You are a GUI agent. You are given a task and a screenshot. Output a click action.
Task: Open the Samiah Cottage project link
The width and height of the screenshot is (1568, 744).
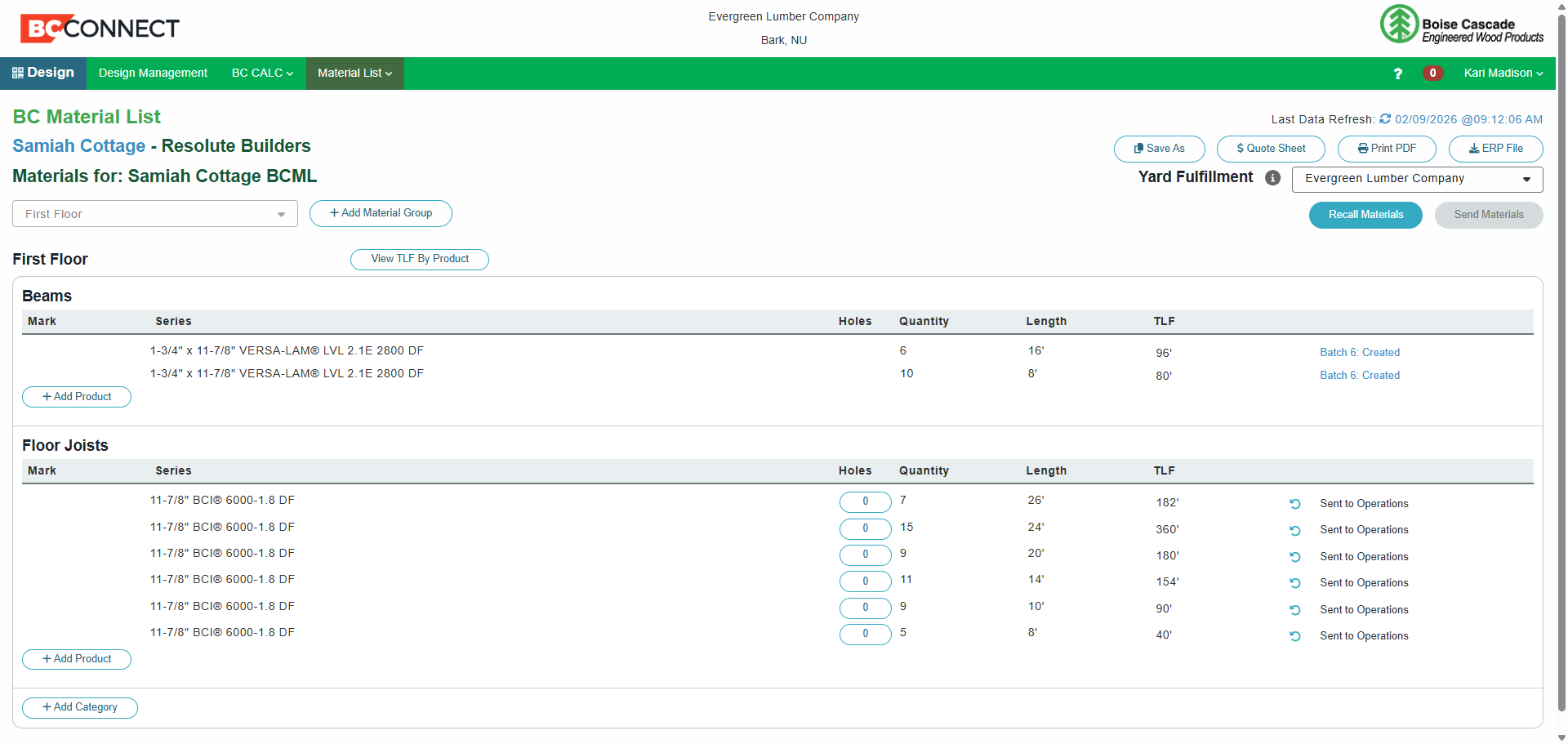(79, 146)
